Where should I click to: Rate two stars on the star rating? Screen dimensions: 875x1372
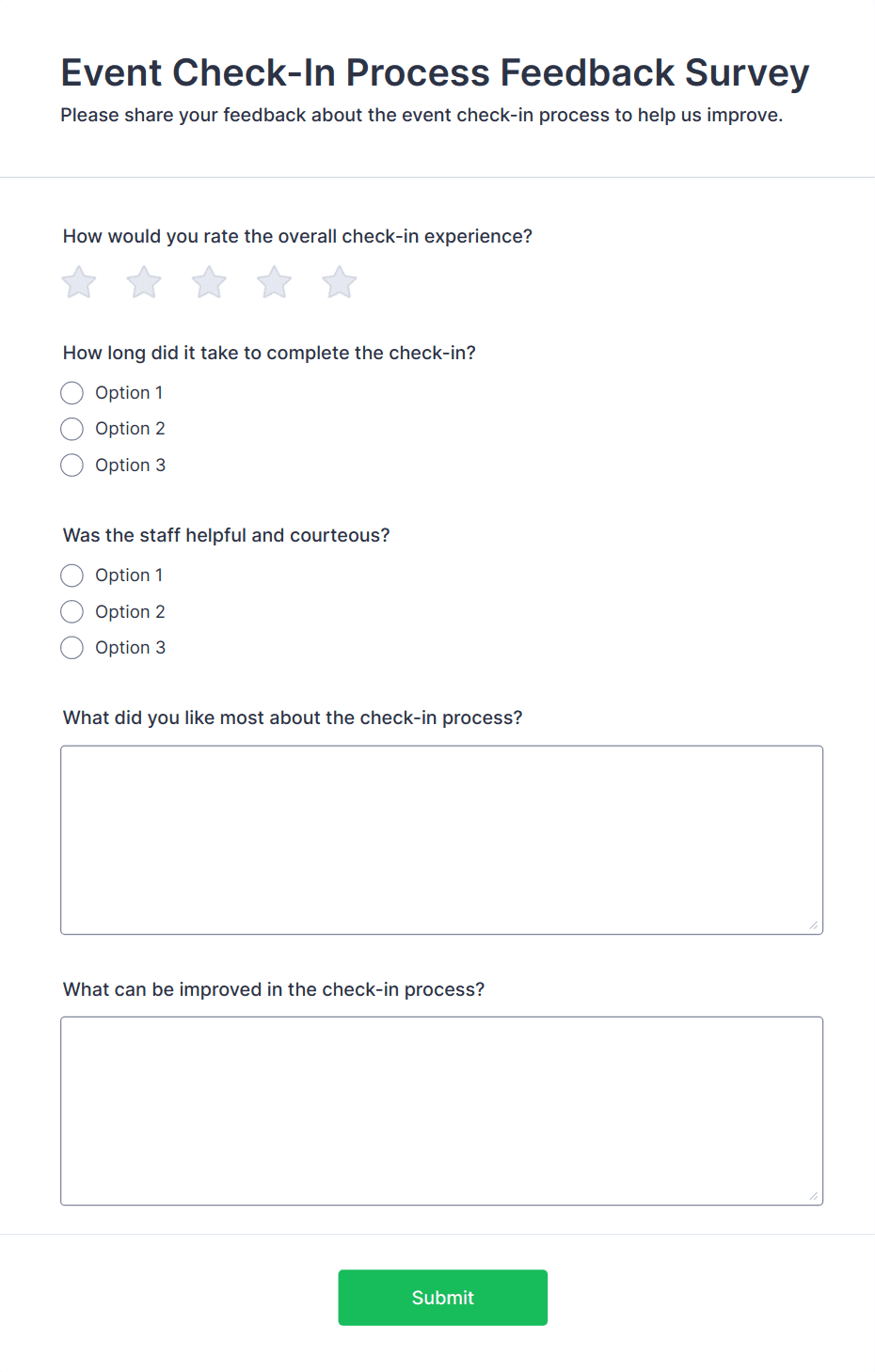click(143, 281)
